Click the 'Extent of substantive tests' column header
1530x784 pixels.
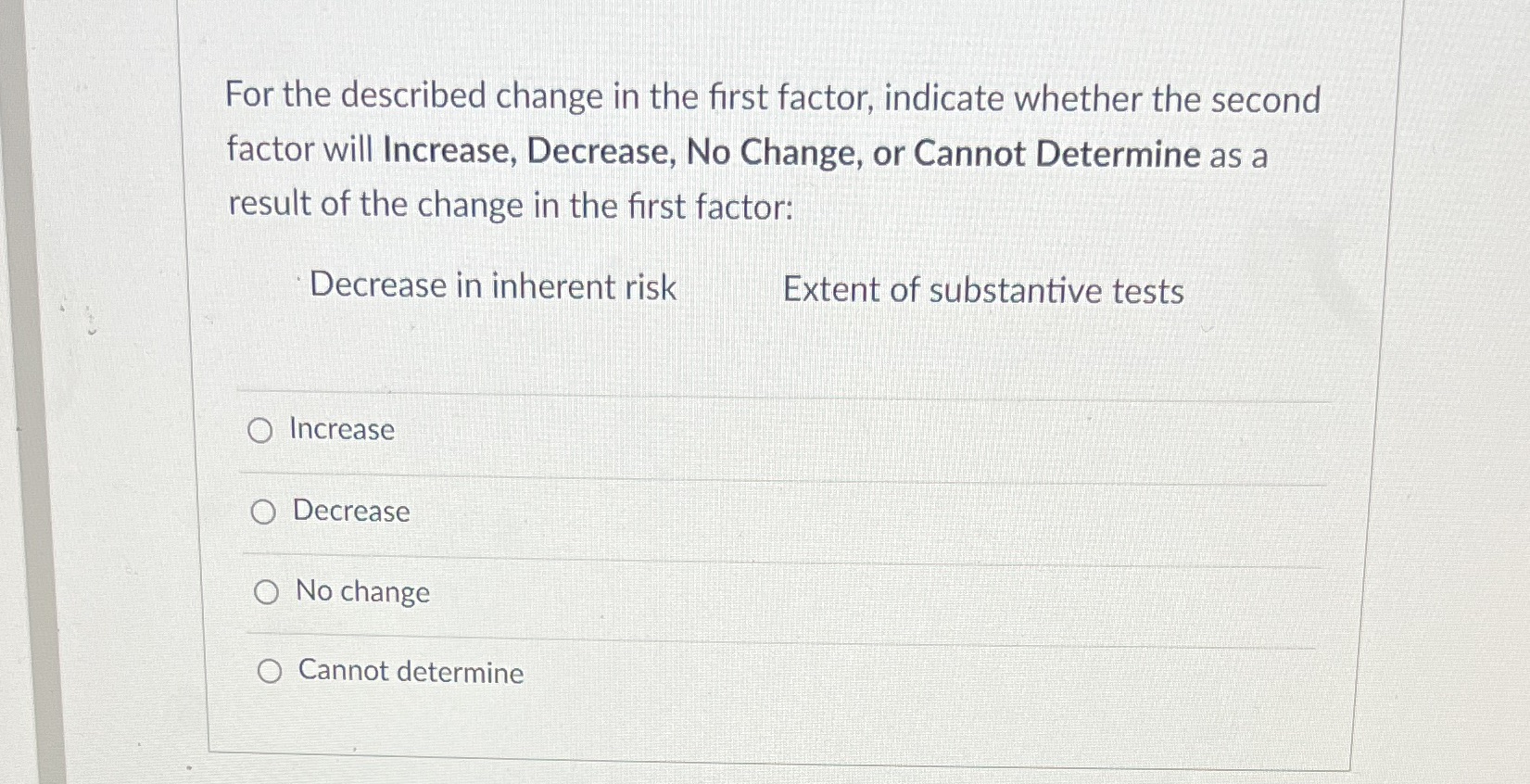983,290
